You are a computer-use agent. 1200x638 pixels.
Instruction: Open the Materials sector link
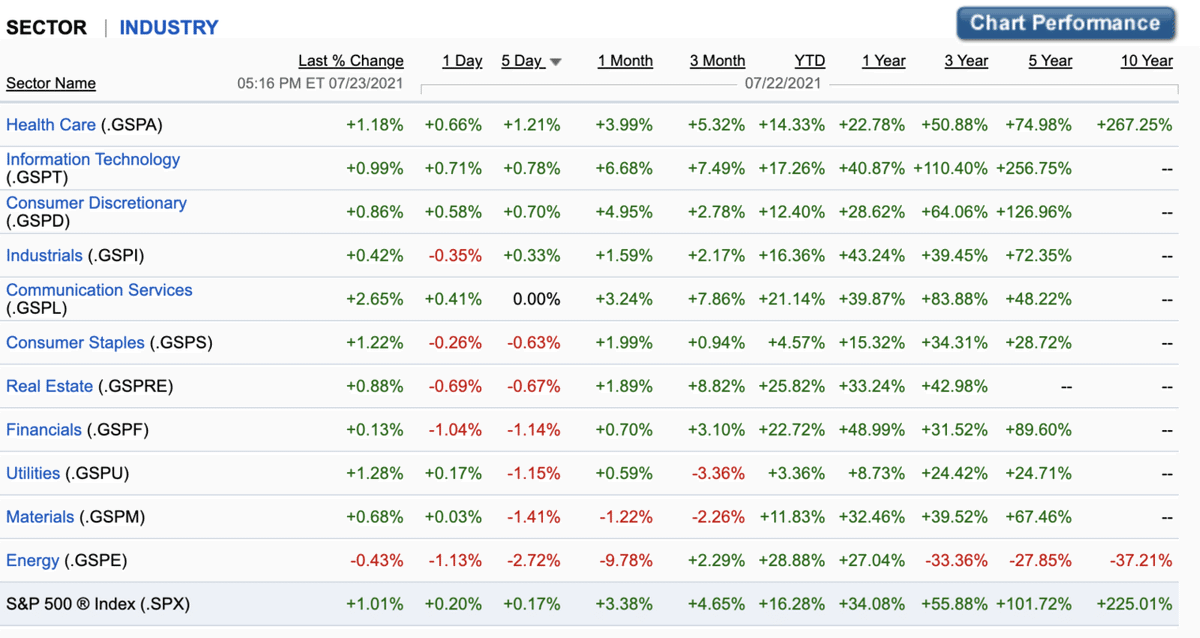[40, 517]
